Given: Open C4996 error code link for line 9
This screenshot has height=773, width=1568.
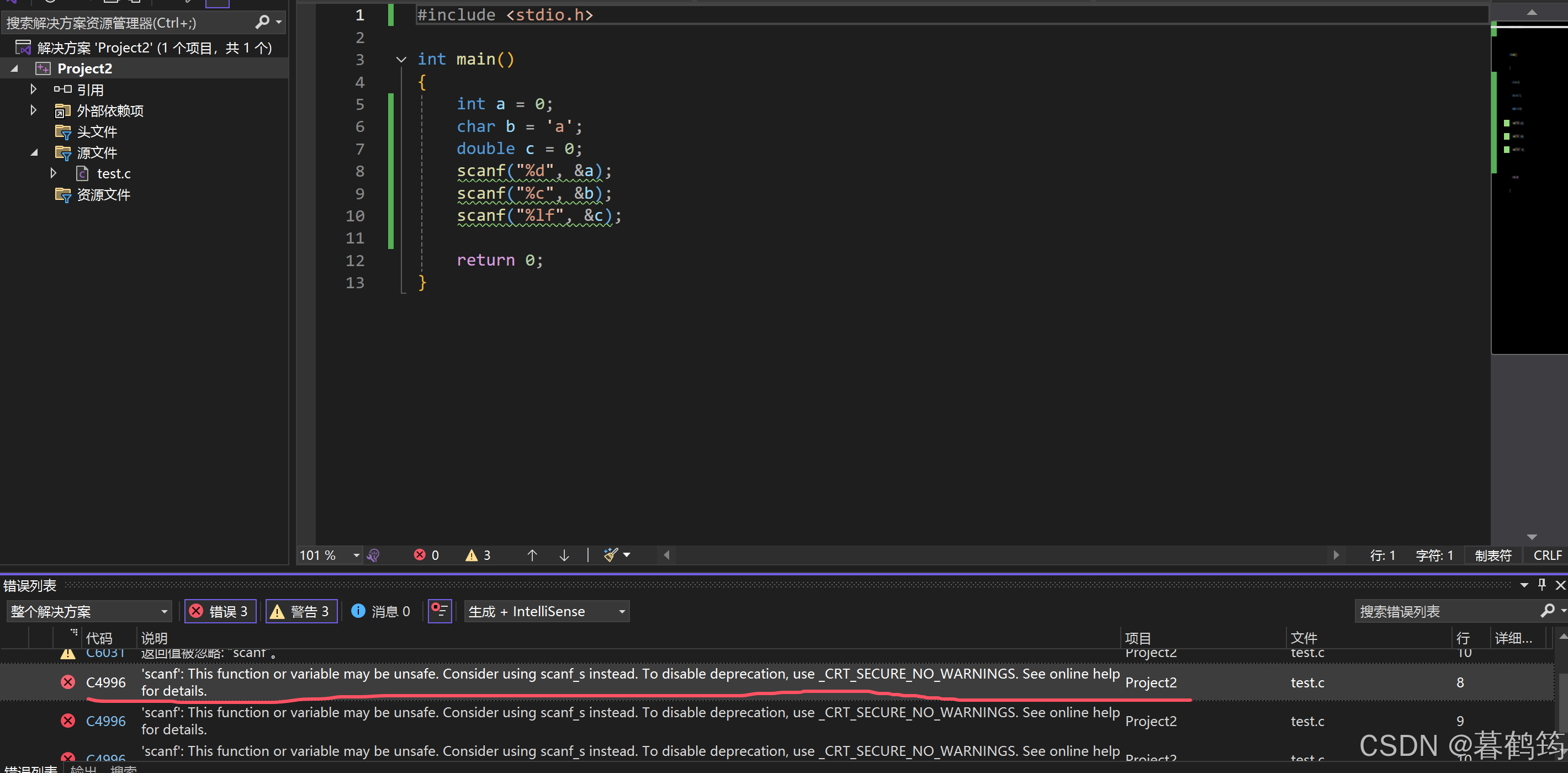Looking at the screenshot, I should [x=105, y=721].
